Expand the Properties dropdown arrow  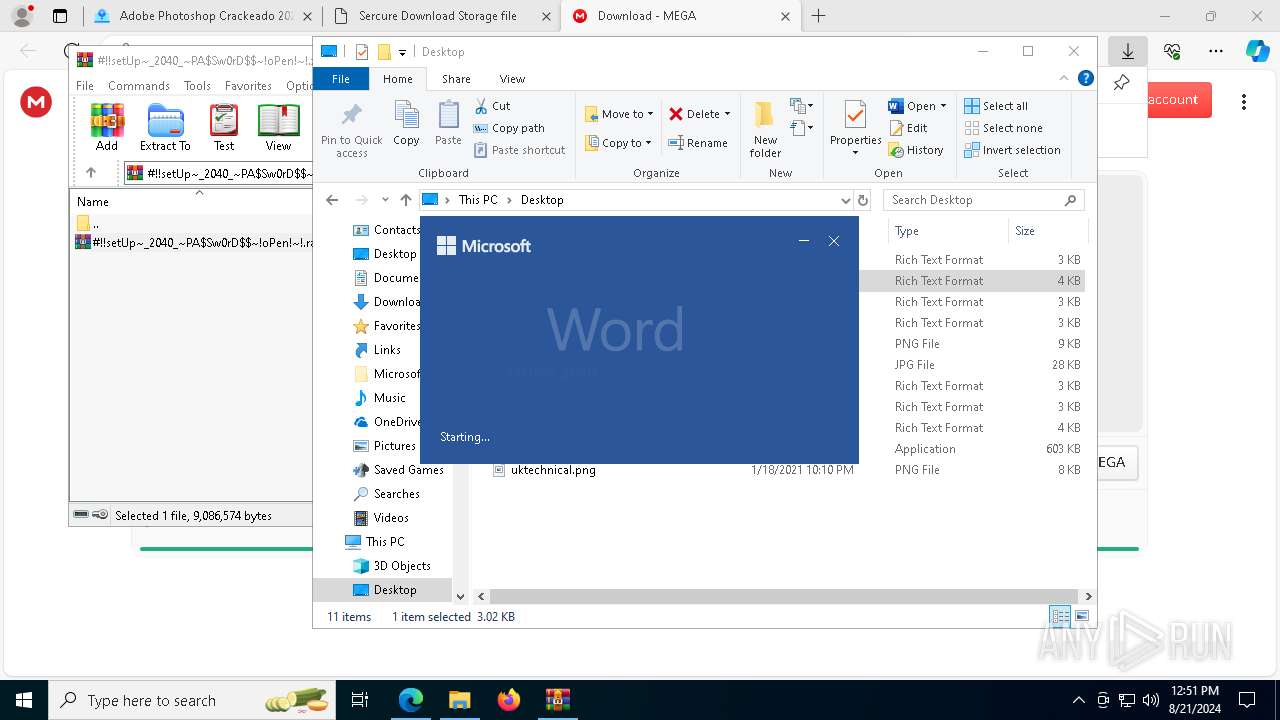coord(855,153)
